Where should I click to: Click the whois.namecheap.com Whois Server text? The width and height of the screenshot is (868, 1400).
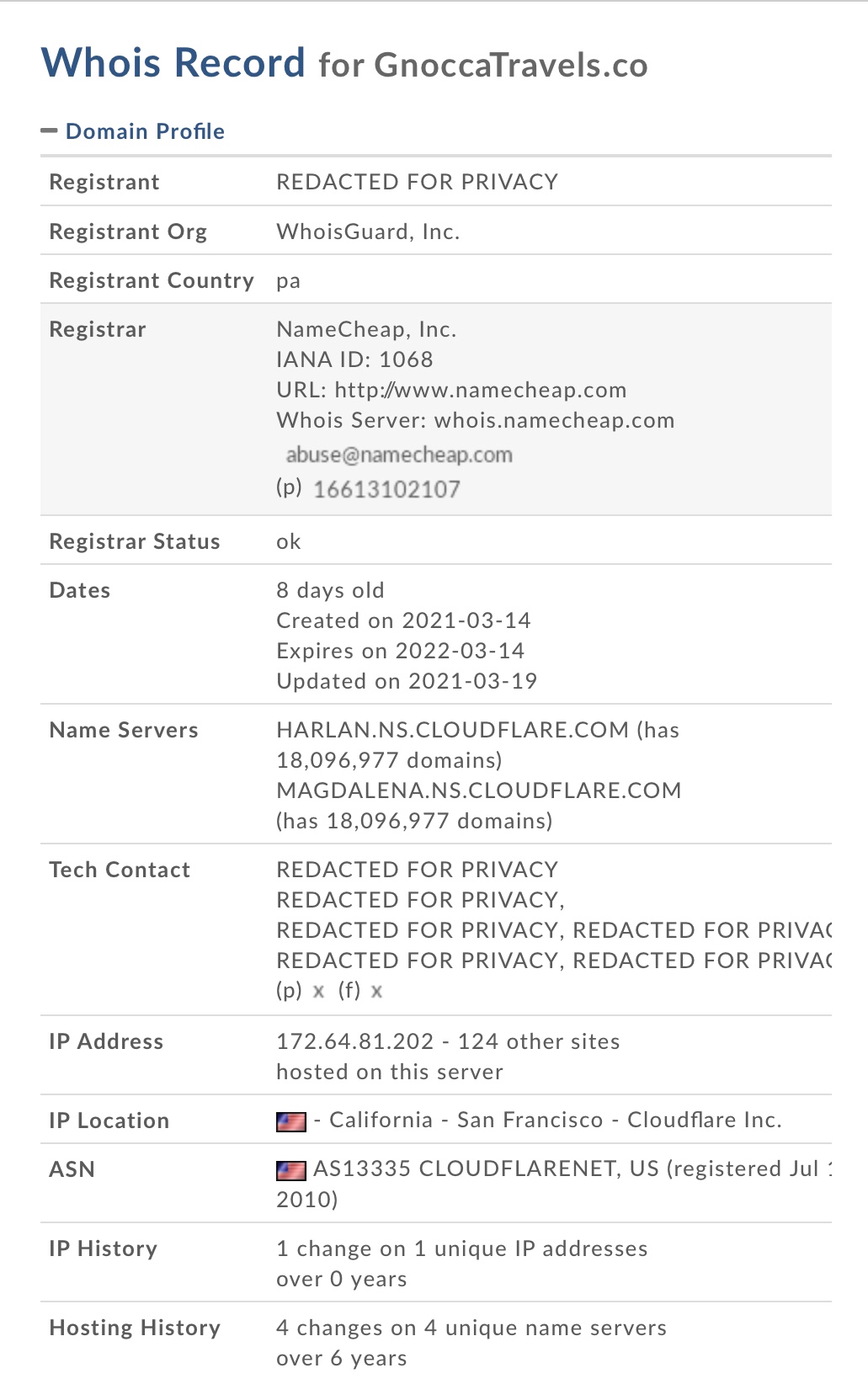[554, 420]
